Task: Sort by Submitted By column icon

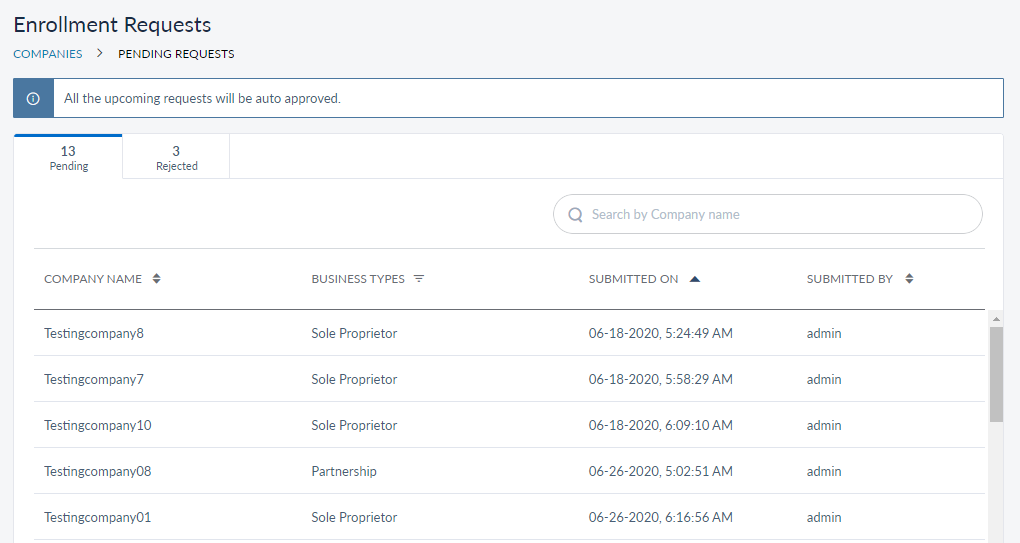Action: tap(909, 279)
